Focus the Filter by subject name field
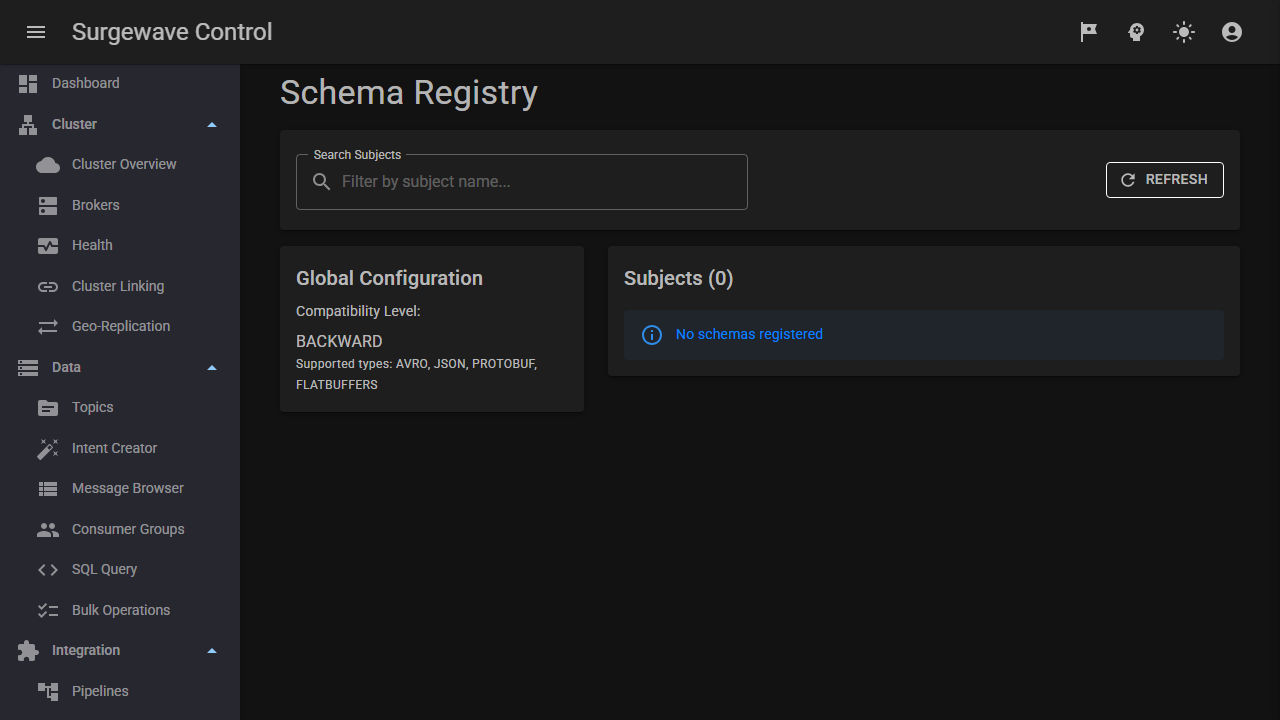The image size is (1280, 720). click(x=522, y=182)
